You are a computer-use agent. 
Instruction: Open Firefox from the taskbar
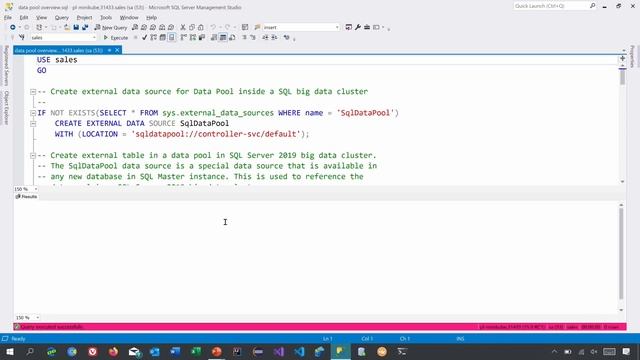[x=113, y=351]
